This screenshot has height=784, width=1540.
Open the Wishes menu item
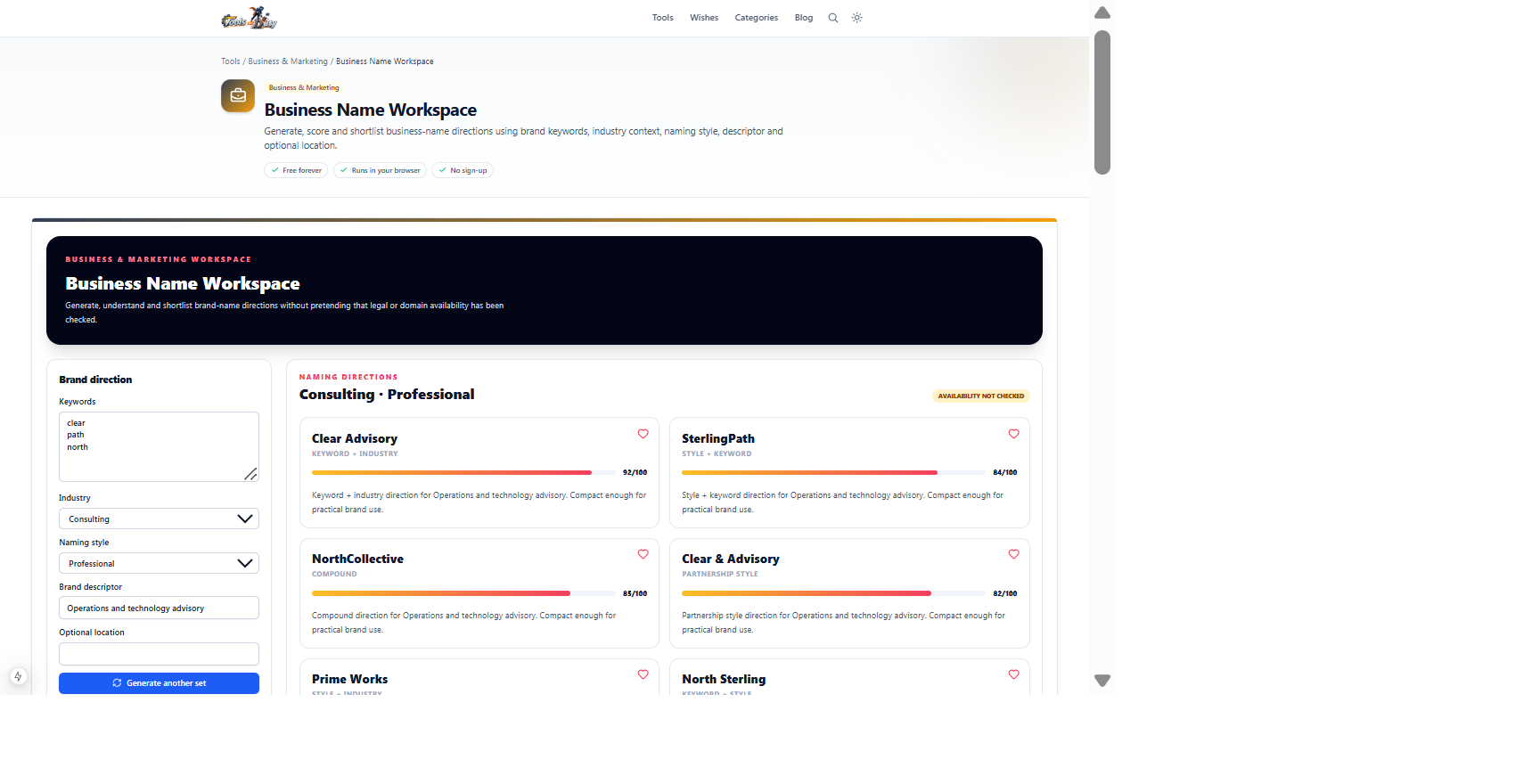tap(704, 18)
